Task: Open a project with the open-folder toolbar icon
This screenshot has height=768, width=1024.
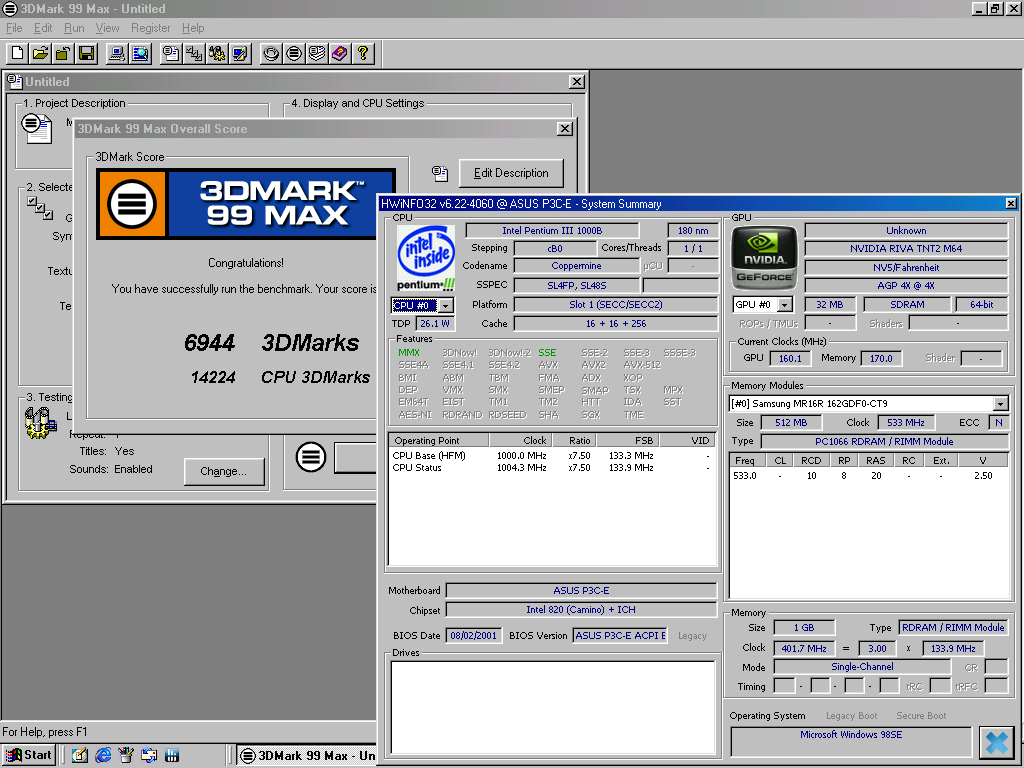Action: click(40, 53)
